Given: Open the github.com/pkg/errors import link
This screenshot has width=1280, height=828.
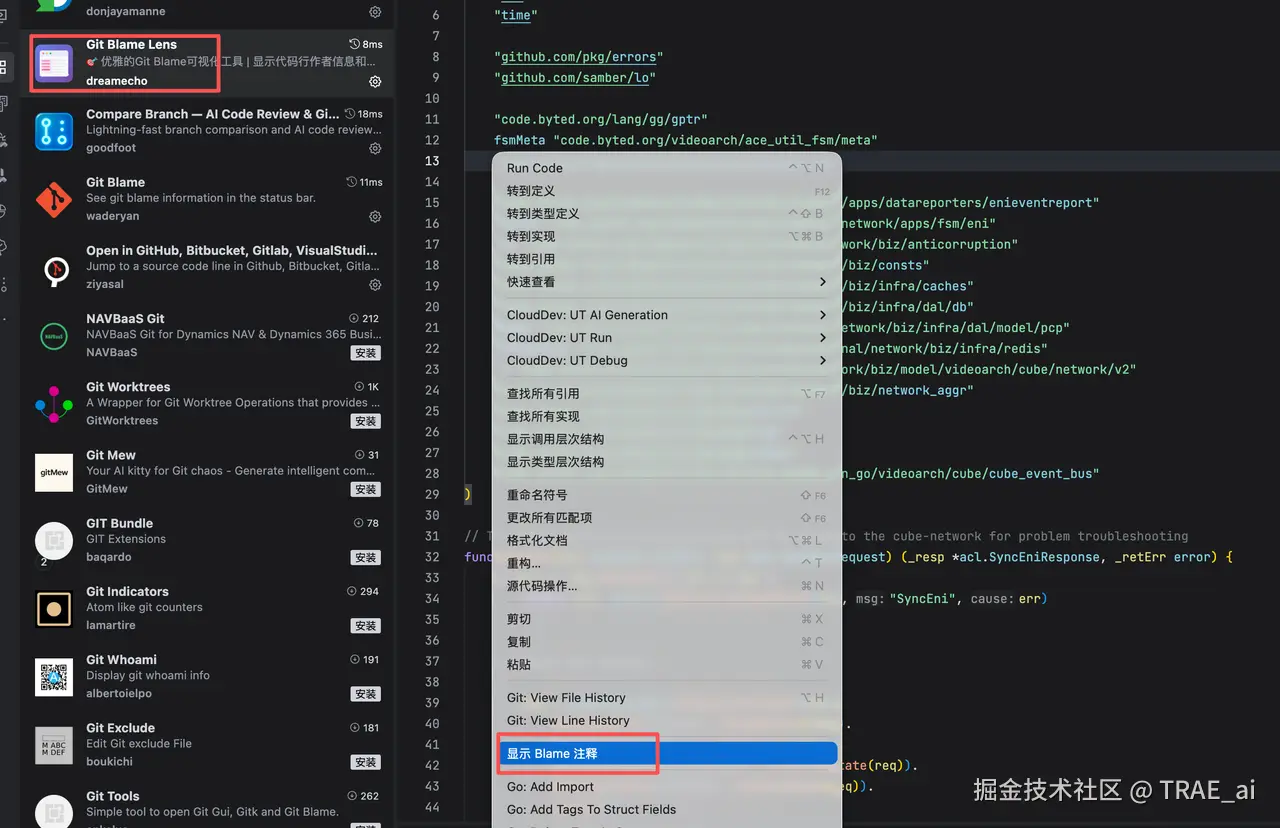Looking at the screenshot, I should tap(578, 57).
